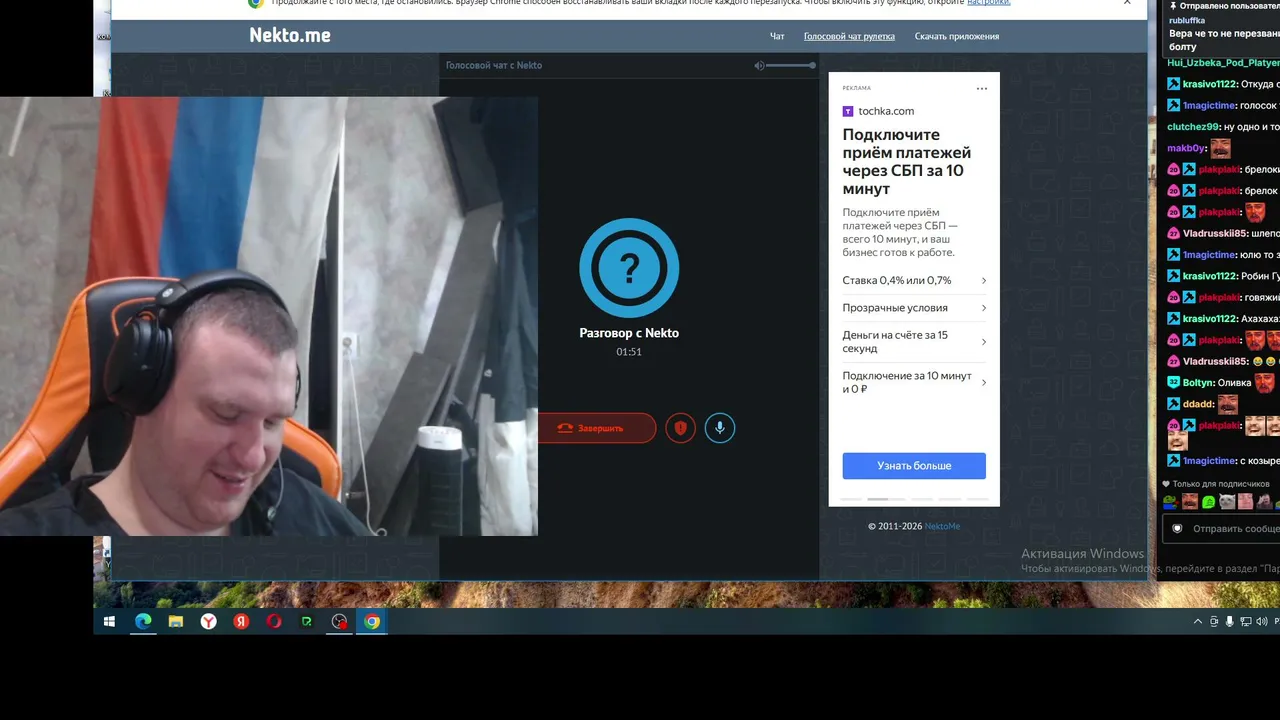Viewport: 1280px width, 720px height.
Task: Click the rubluffka pinned message name
Action: click(x=1186, y=20)
